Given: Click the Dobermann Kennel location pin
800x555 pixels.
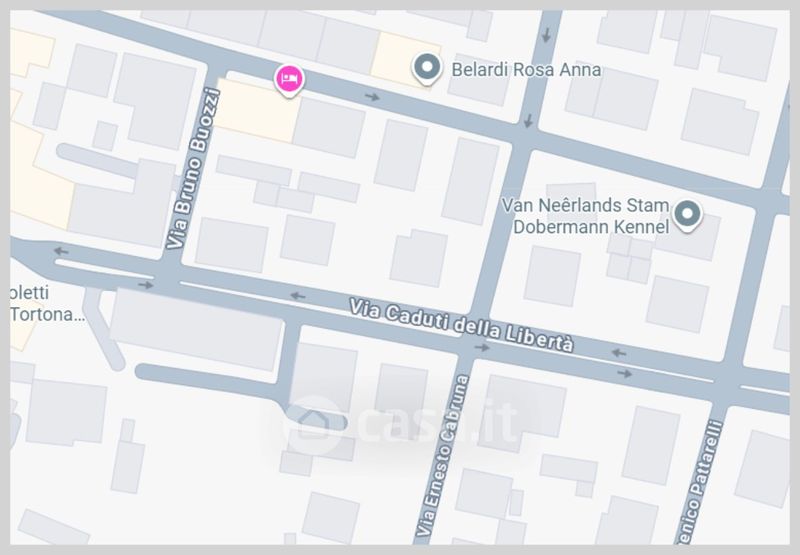Looking at the screenshot, I should coord(687,214).
